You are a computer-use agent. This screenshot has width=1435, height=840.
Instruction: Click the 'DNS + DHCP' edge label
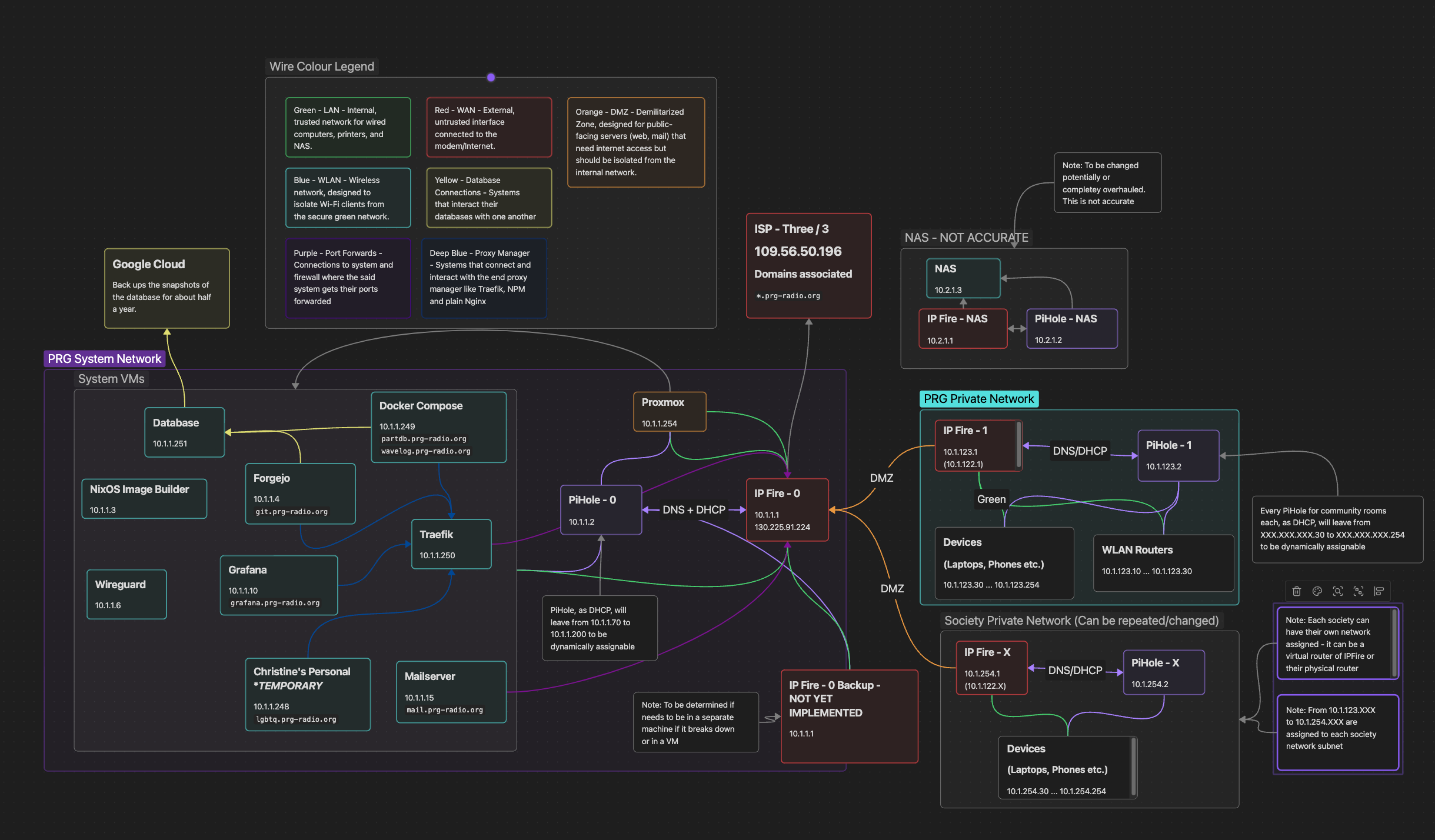point(694,510)
